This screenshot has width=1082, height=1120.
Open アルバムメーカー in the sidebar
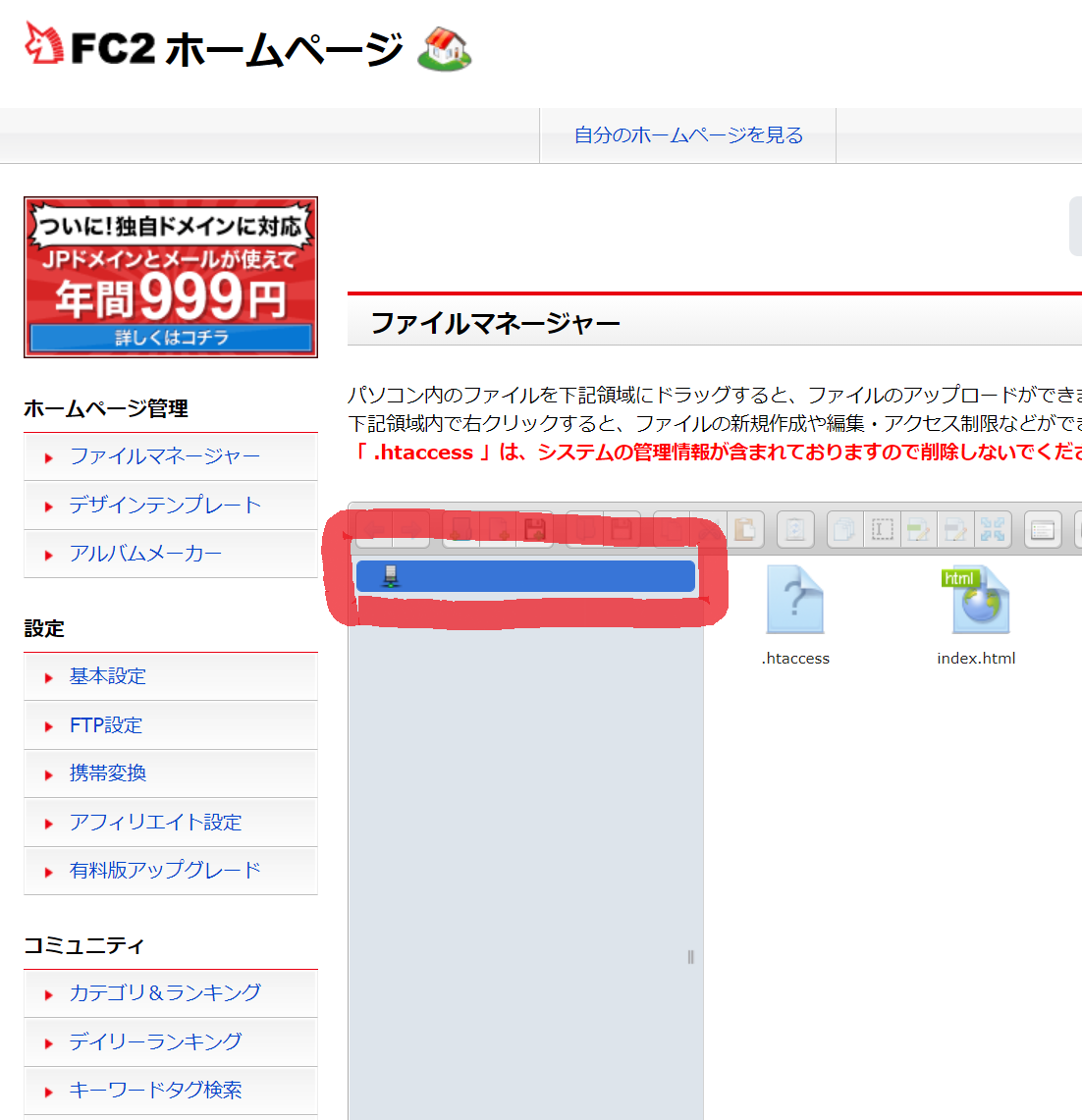tap(145, 554)
